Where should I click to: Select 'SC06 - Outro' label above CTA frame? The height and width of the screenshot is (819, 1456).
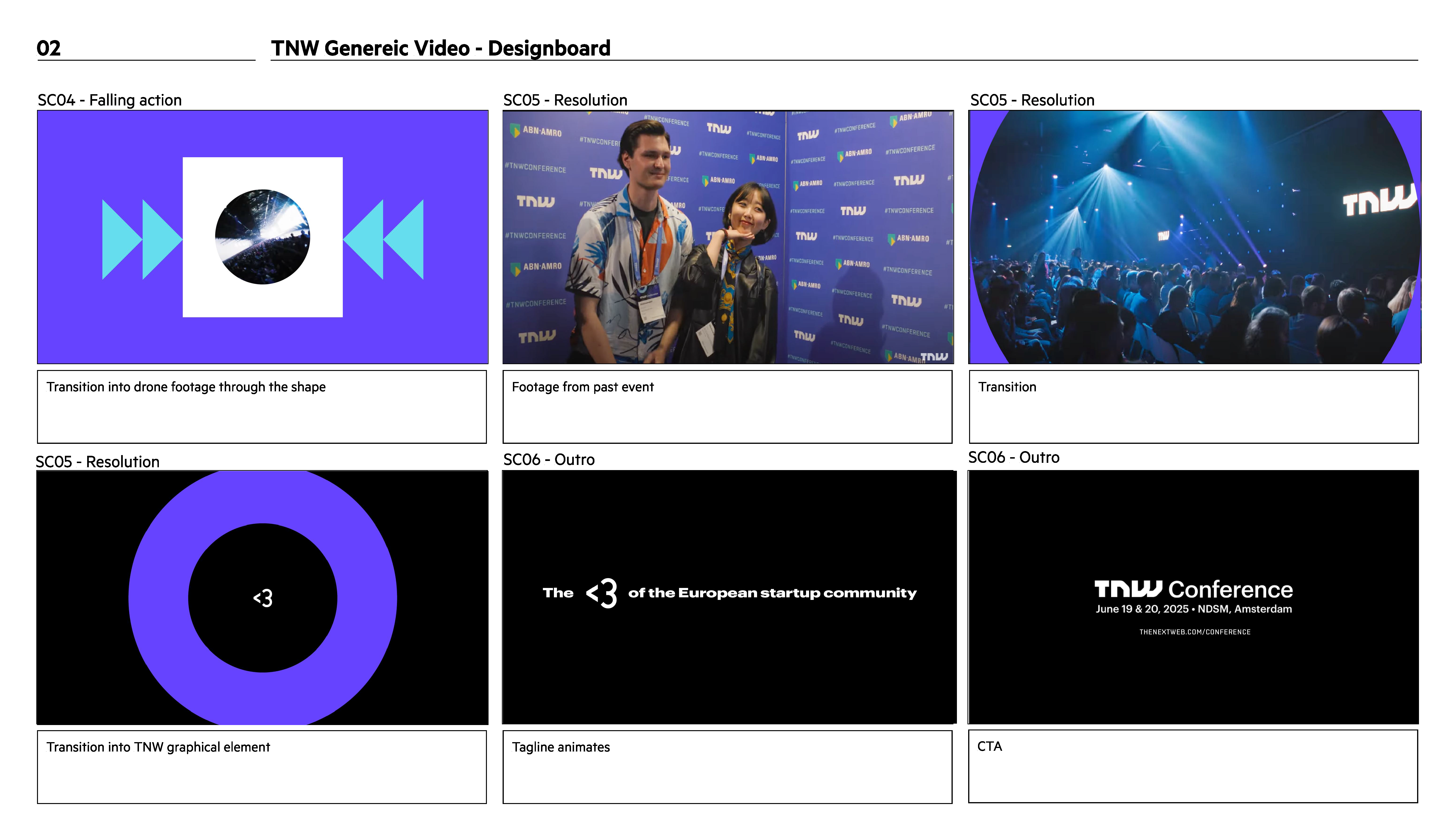(x=1014, y=457)
